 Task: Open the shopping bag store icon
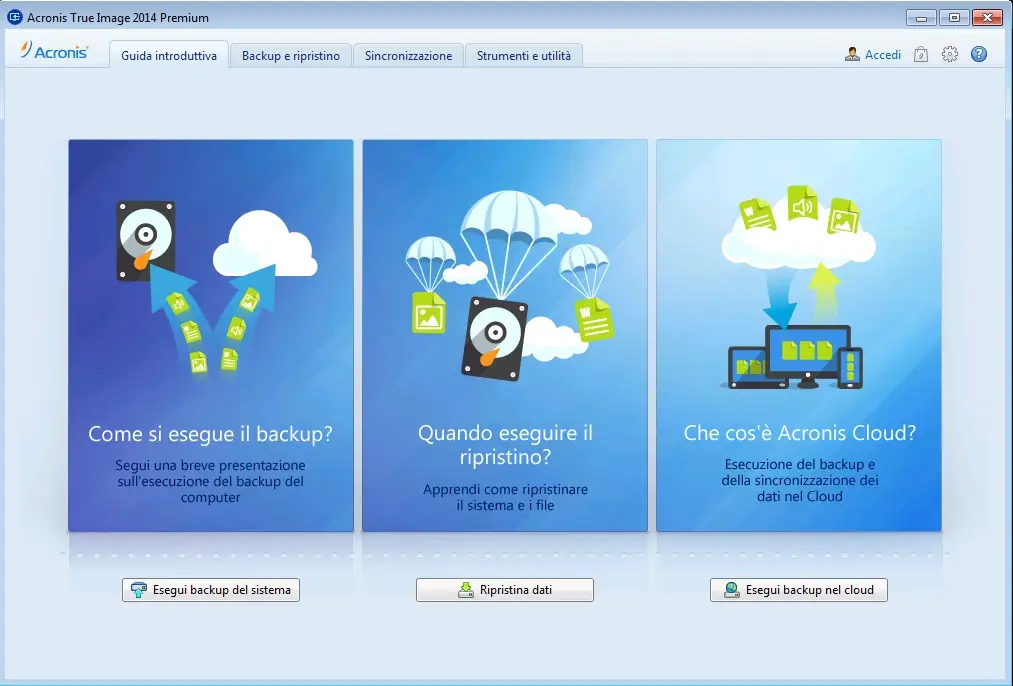pos(921,54)
